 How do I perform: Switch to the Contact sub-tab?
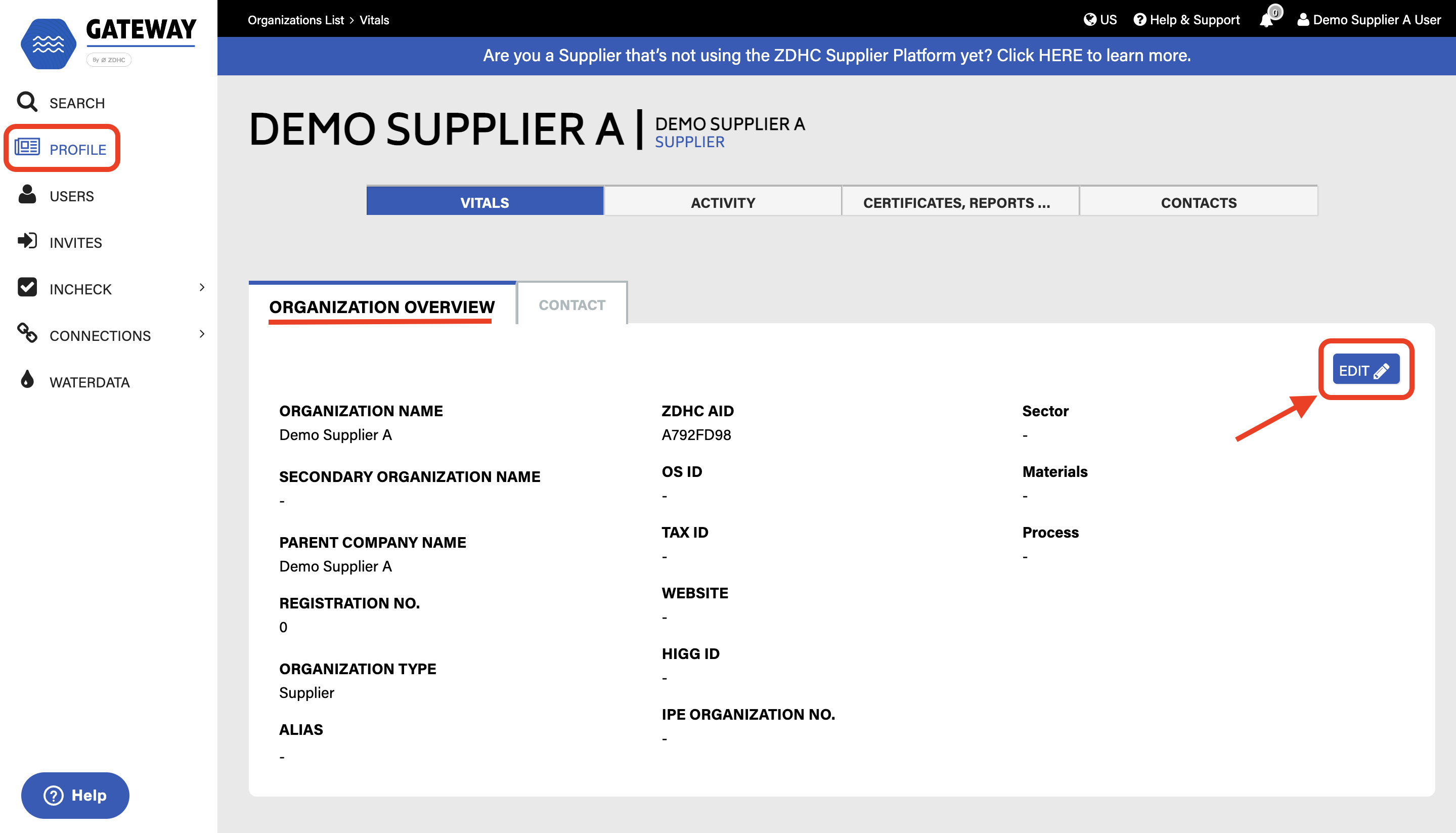point(571,305)
